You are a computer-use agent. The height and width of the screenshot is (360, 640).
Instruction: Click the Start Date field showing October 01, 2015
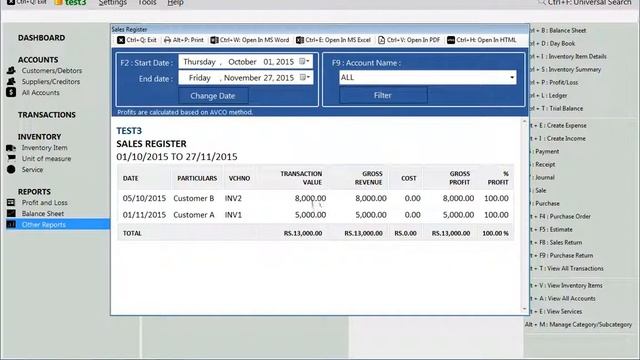coord(246,62)
